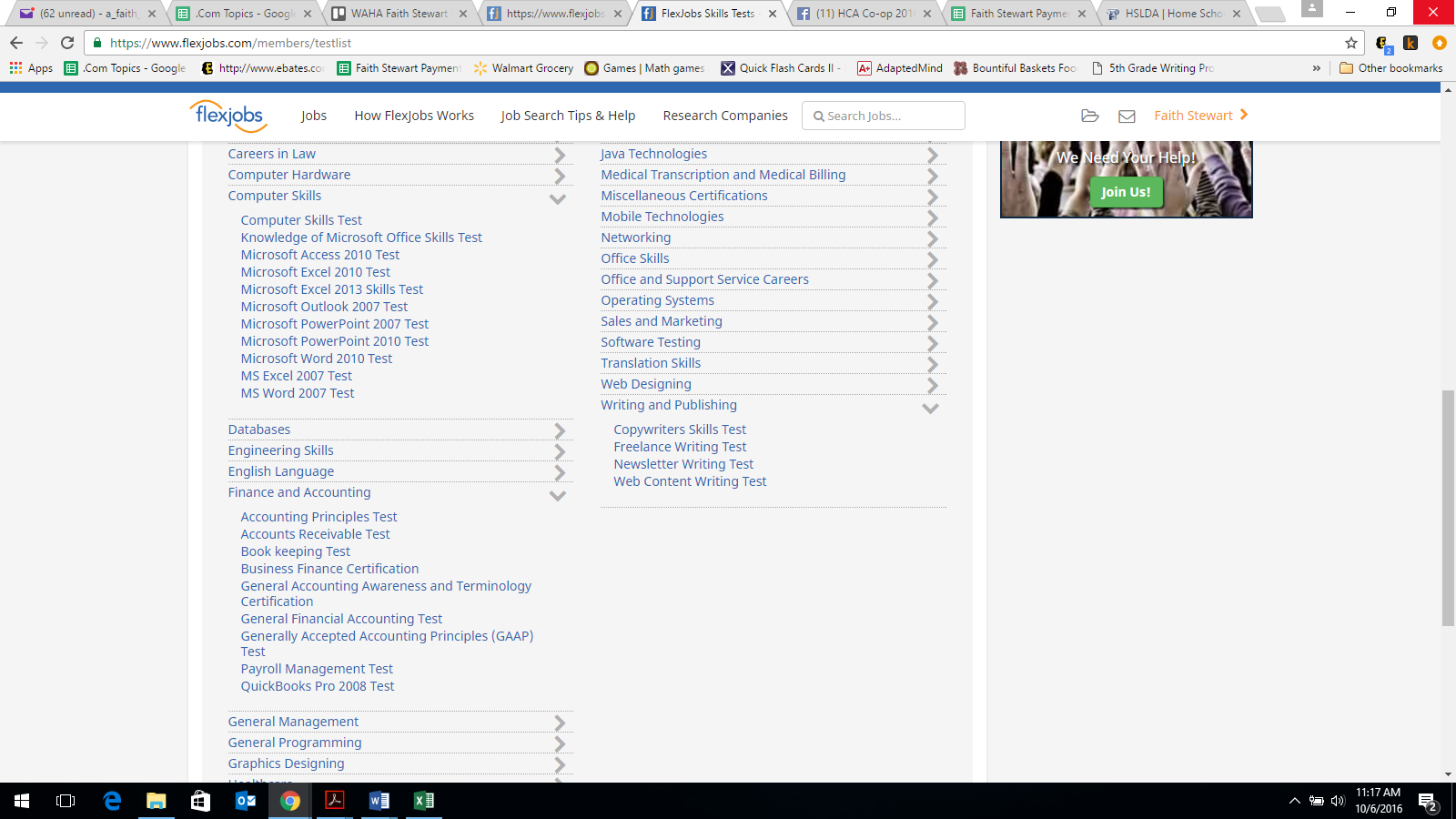Open the AdaptedMind bookmark
The image size is (1456, 819).
(900, 68)
